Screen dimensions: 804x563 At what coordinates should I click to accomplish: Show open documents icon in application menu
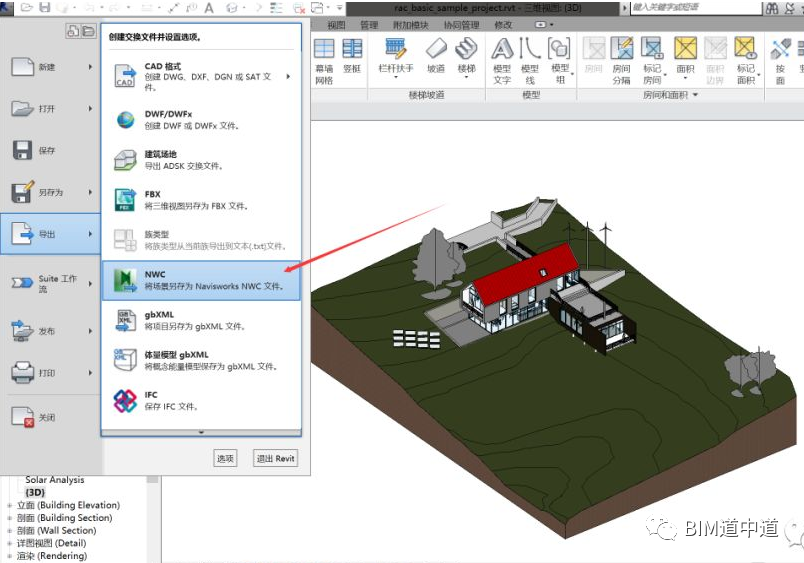(x=88, y=31)
